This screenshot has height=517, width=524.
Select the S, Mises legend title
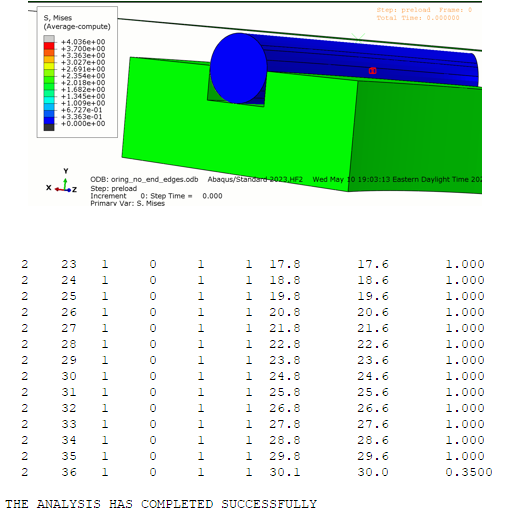(77, 22)
